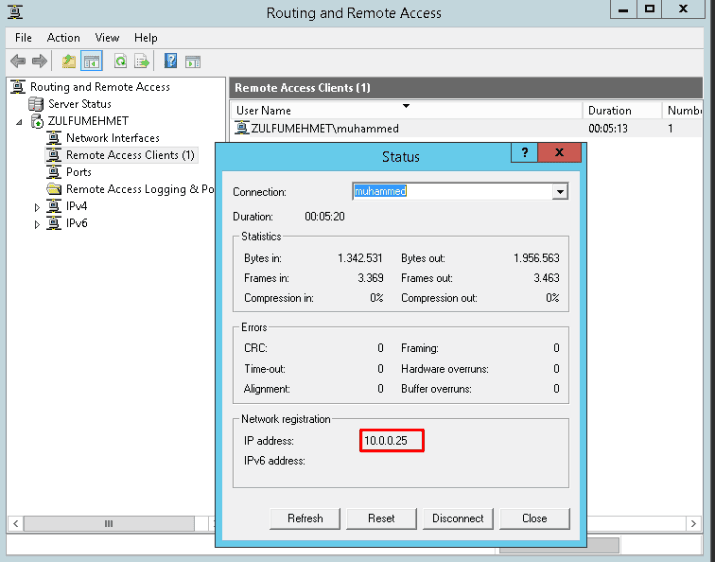Viewport: 715px width, 562px height.
Task: Click the IPv6 node icon
Action: (x=54, y=223)
